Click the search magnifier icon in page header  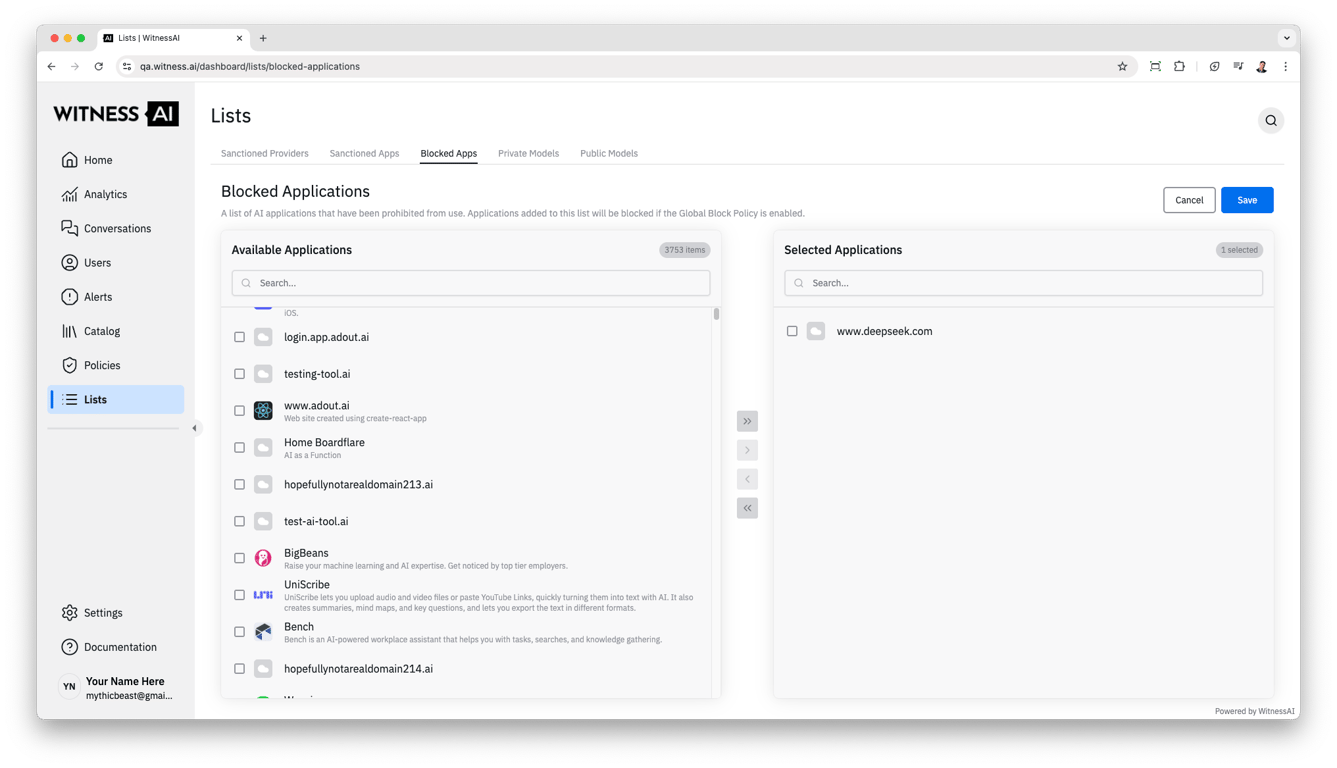1271,121
